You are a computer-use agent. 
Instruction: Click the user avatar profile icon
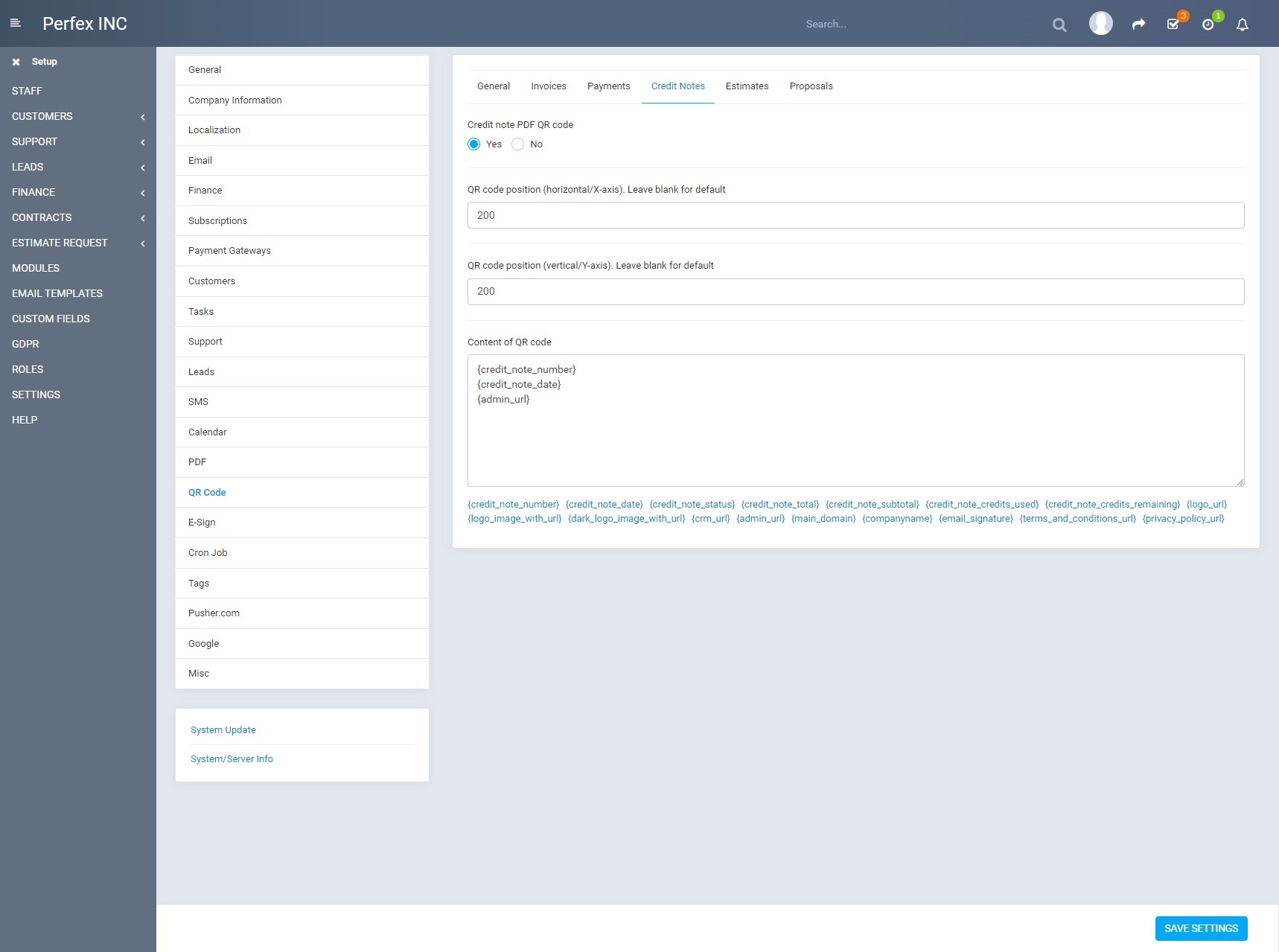tap(1101, 23)
